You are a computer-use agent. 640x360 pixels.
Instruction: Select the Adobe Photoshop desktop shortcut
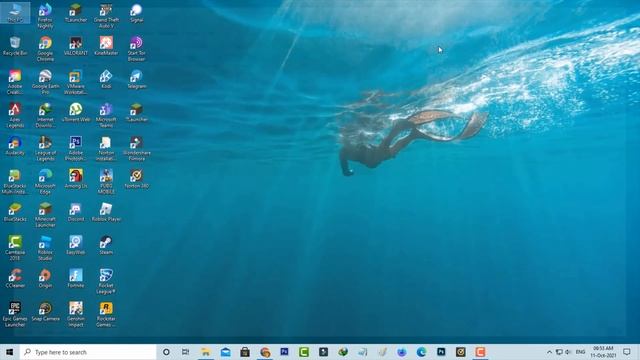pos(76,149)
